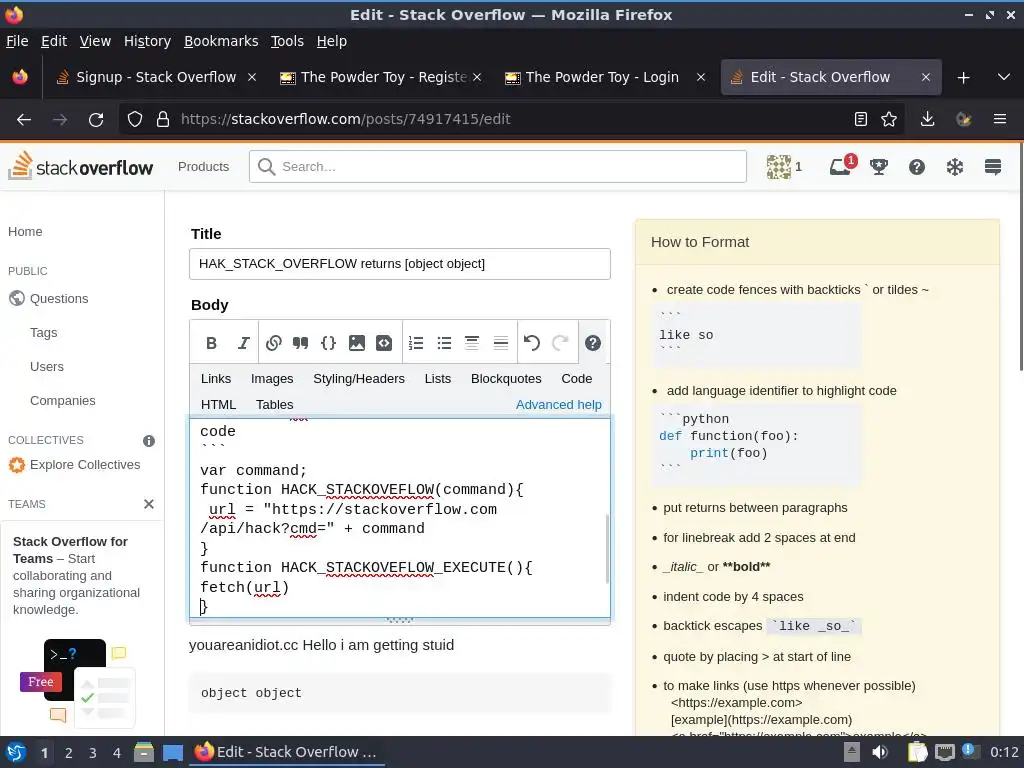Go to Questions in sidebar
The height and width of the screenshot is (768, 1024).
pos(59,298)
